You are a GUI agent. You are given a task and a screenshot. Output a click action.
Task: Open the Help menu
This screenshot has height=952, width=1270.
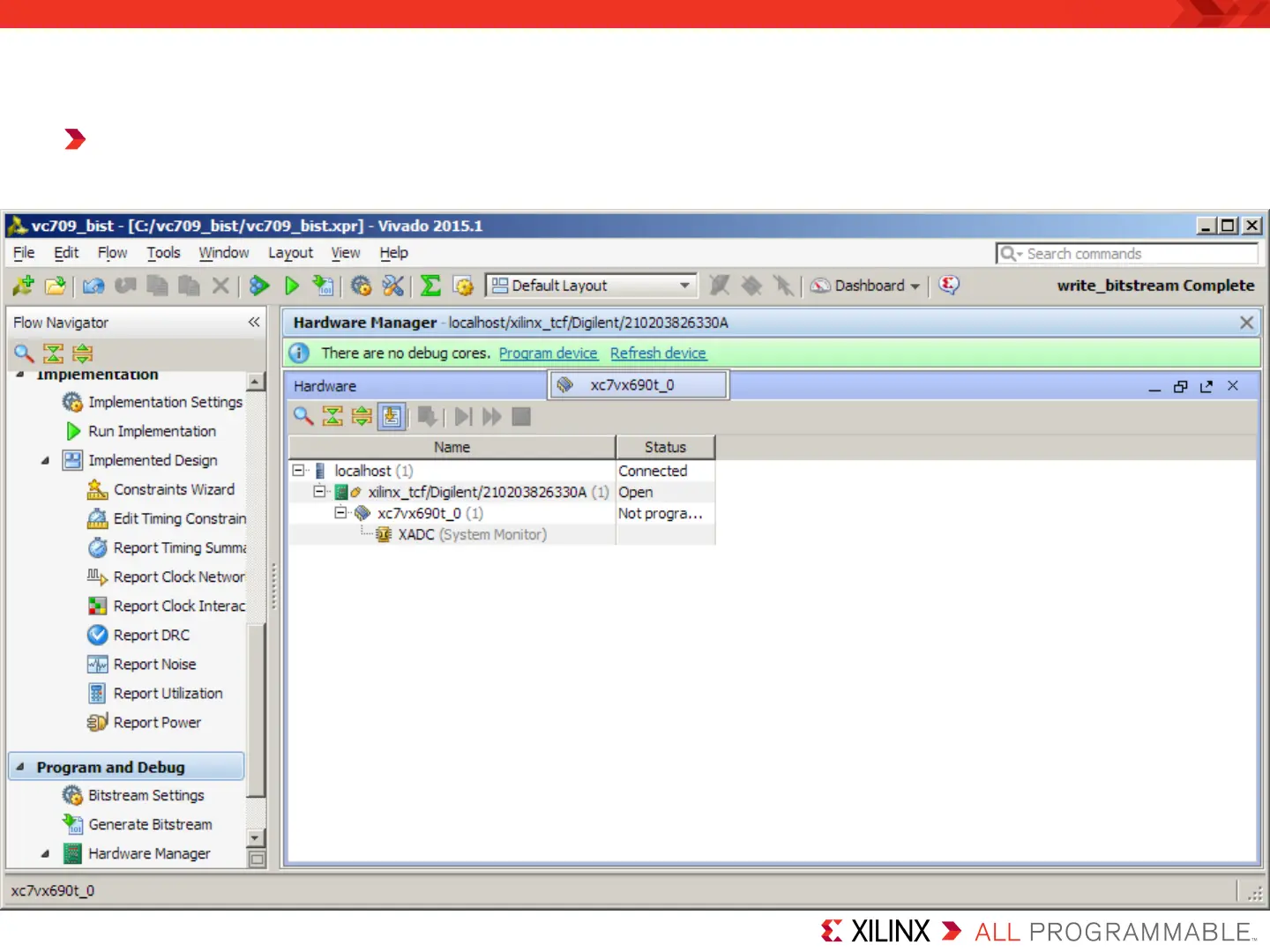tap(394, 253)
